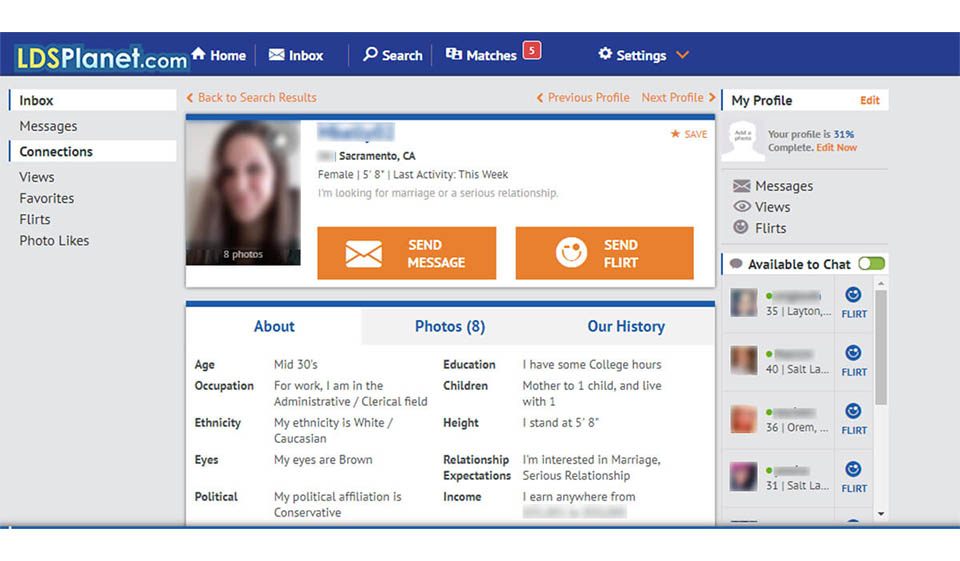Go to Next Profile chevron
This screenshot has width=960, height=561.
(x=712, y=98)
